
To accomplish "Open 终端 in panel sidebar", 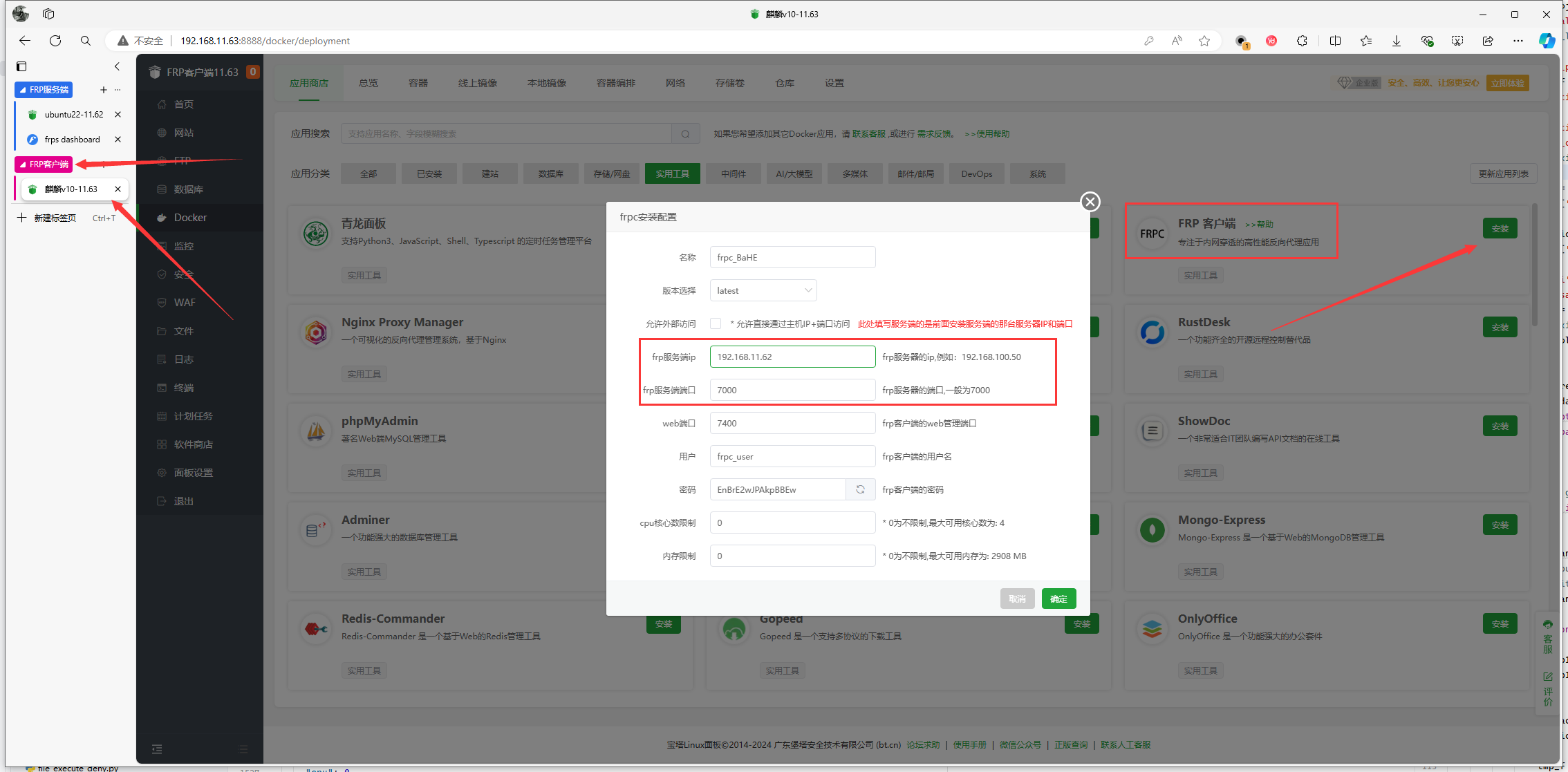I will 183,388.
